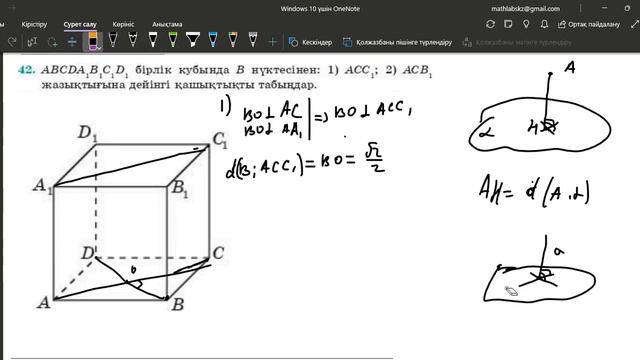Click the dimmed ink to text button

517,42
